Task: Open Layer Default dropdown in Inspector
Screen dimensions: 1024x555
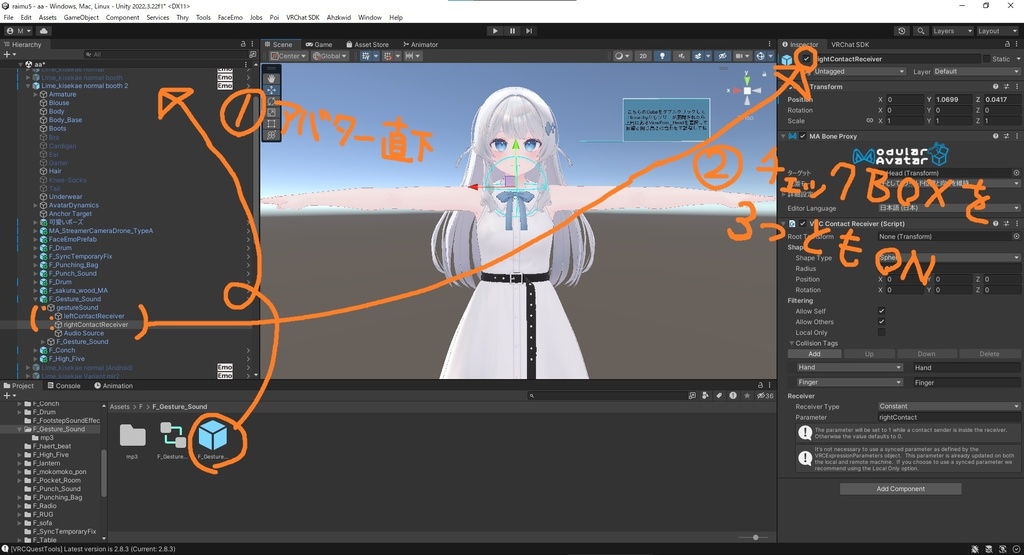Action: (976, 71)
